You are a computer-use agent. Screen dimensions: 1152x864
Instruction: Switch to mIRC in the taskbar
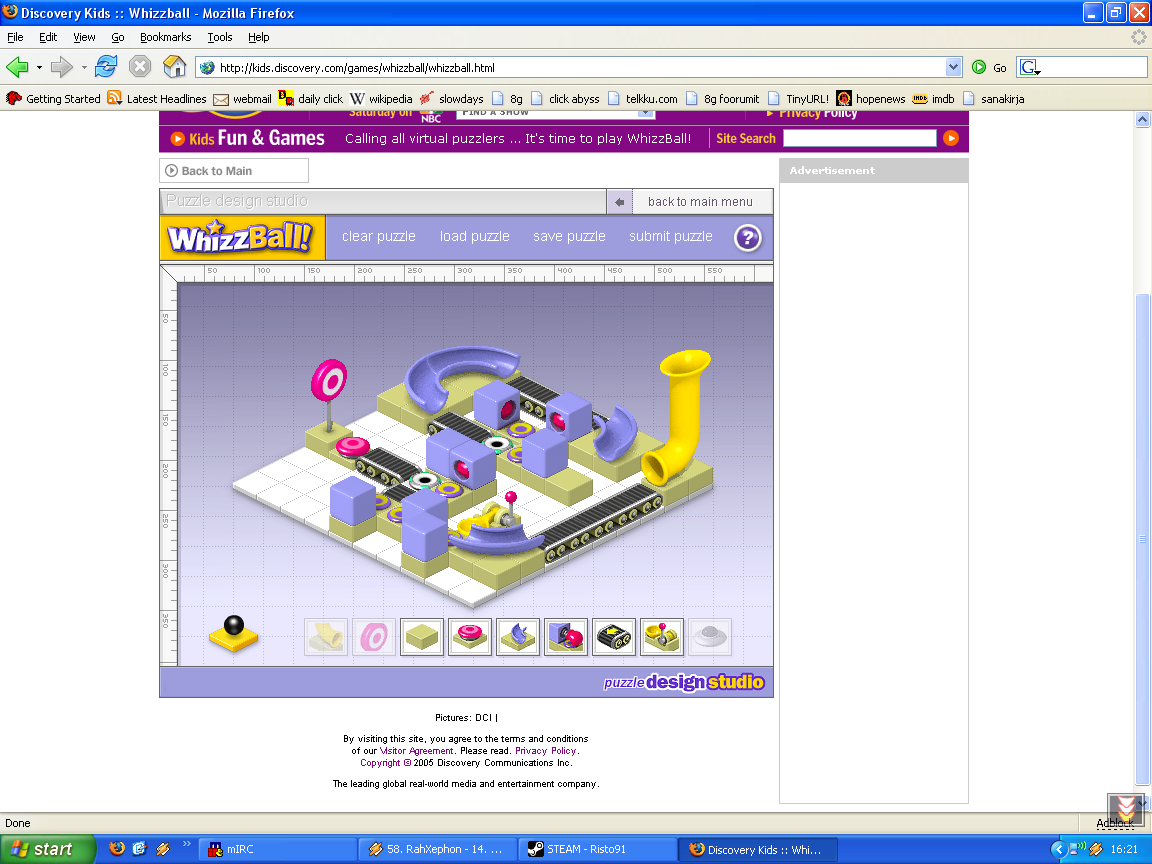pyautogui.click(x=278, y=849)
